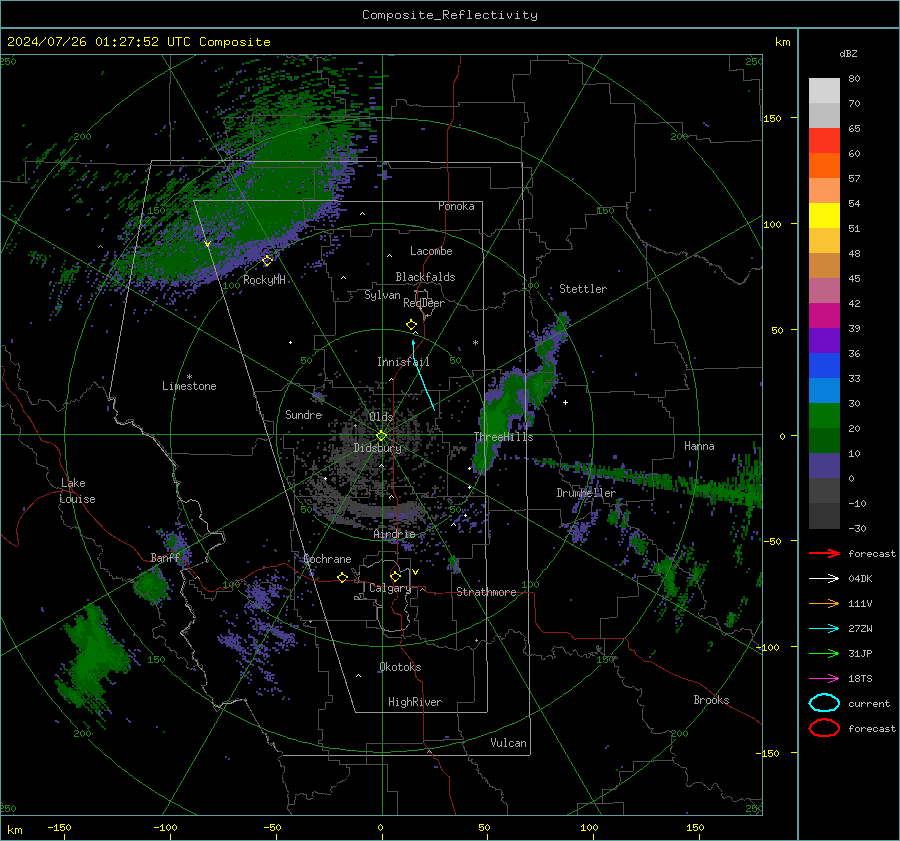This screenshot has height=841, width=900.
Task: Click the Lake Louise label
Action: tap(77, 491)
